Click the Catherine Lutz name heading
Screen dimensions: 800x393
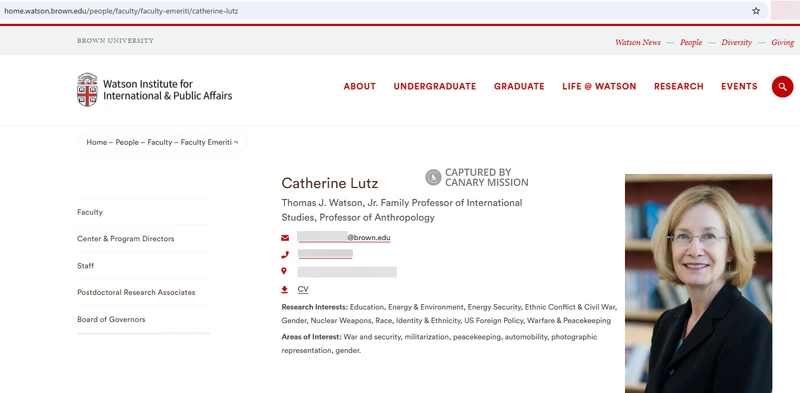click(x=330, y=183)
